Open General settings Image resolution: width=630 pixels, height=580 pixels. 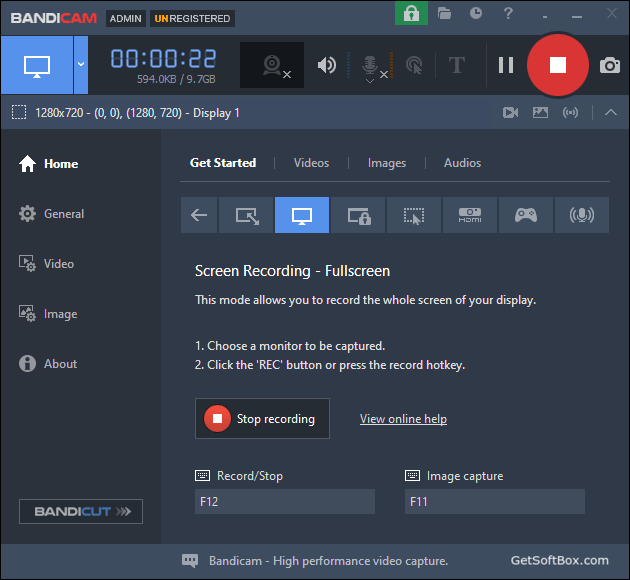click(51, 214)
